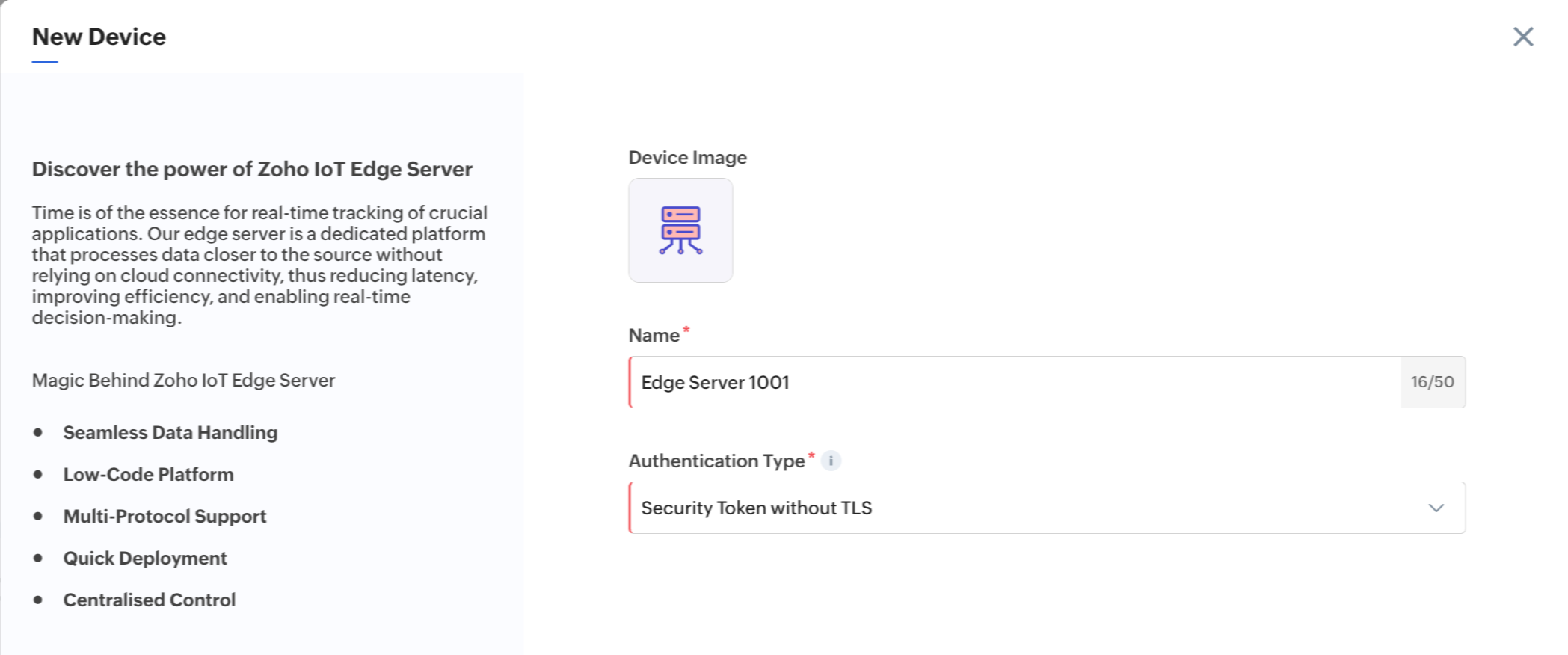Click the edge server device image thumbnail
The image size is (1568, 655).
pos(680,230)
